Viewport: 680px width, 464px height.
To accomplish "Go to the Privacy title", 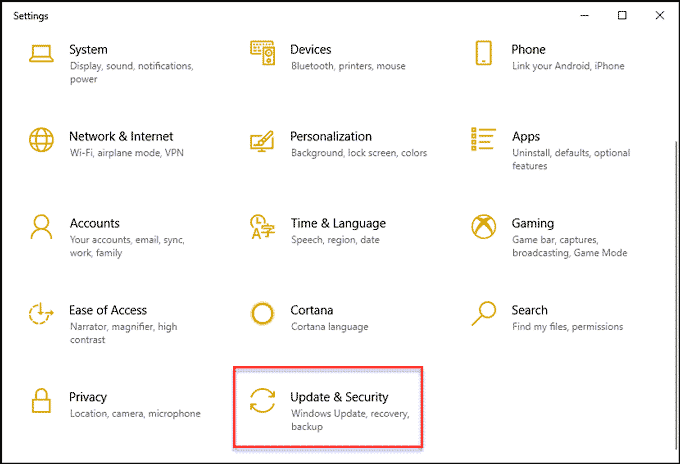I will 88,397.
